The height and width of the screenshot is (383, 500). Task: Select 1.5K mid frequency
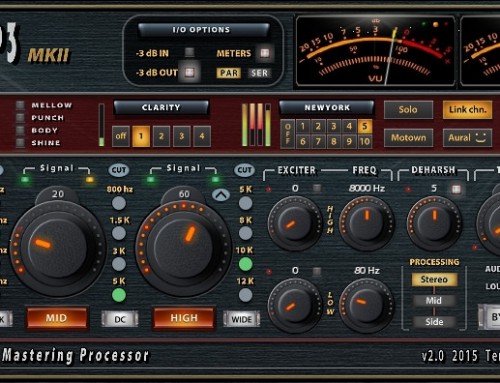point(119,233)
